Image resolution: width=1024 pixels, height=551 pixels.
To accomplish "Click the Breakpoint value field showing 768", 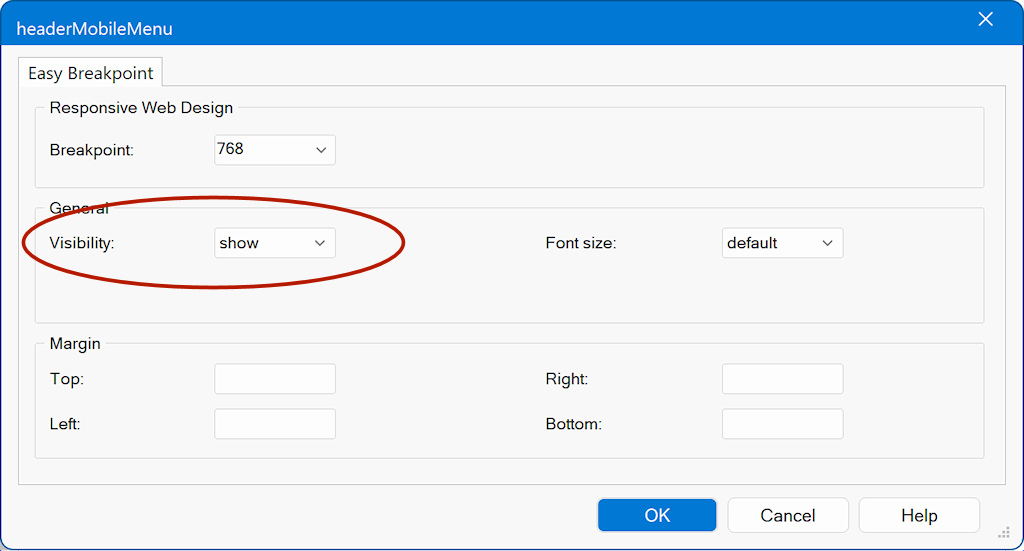I will pos(260,150).
